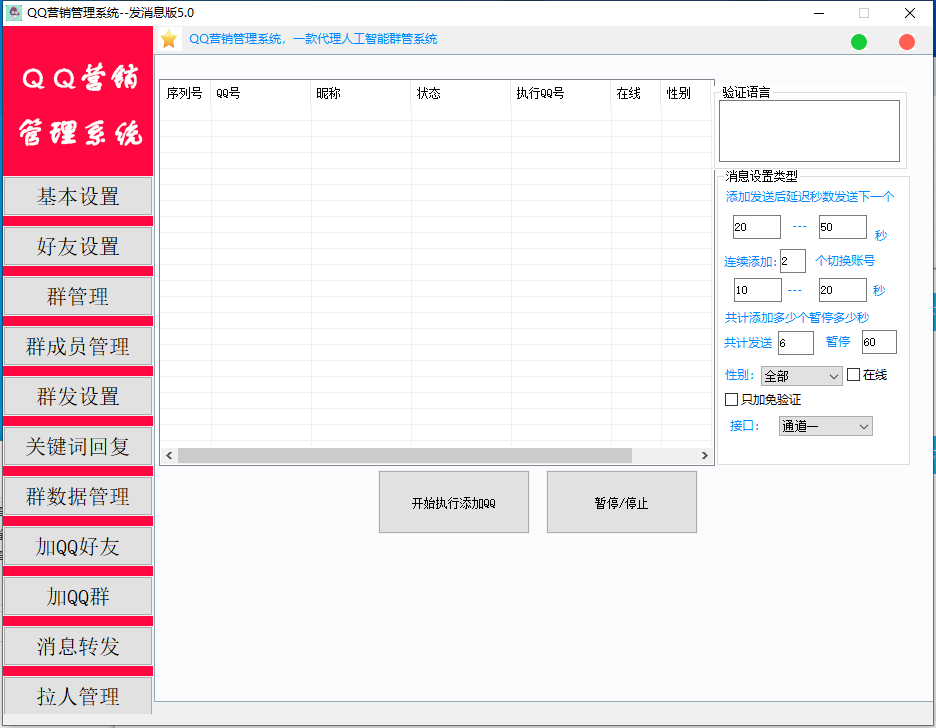Click the switch-account minimum field with 10
Viewport: 936px width, 728px height.
pos(758,290)
